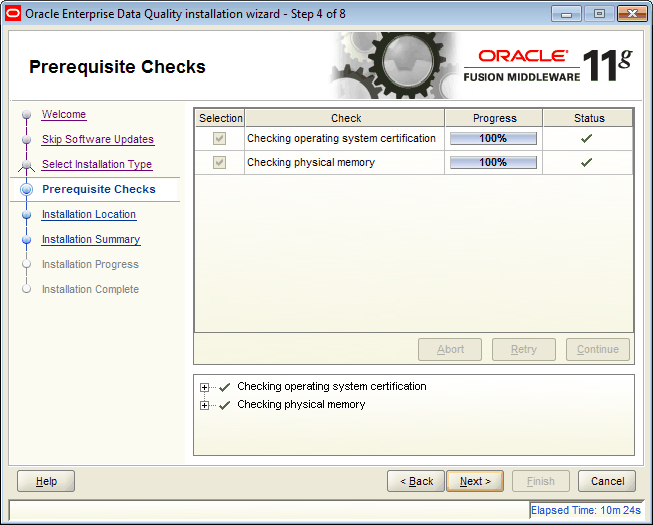Select 'Checking operating system certification' tree row text
The image size is (653, 525).
pos(331,386)
